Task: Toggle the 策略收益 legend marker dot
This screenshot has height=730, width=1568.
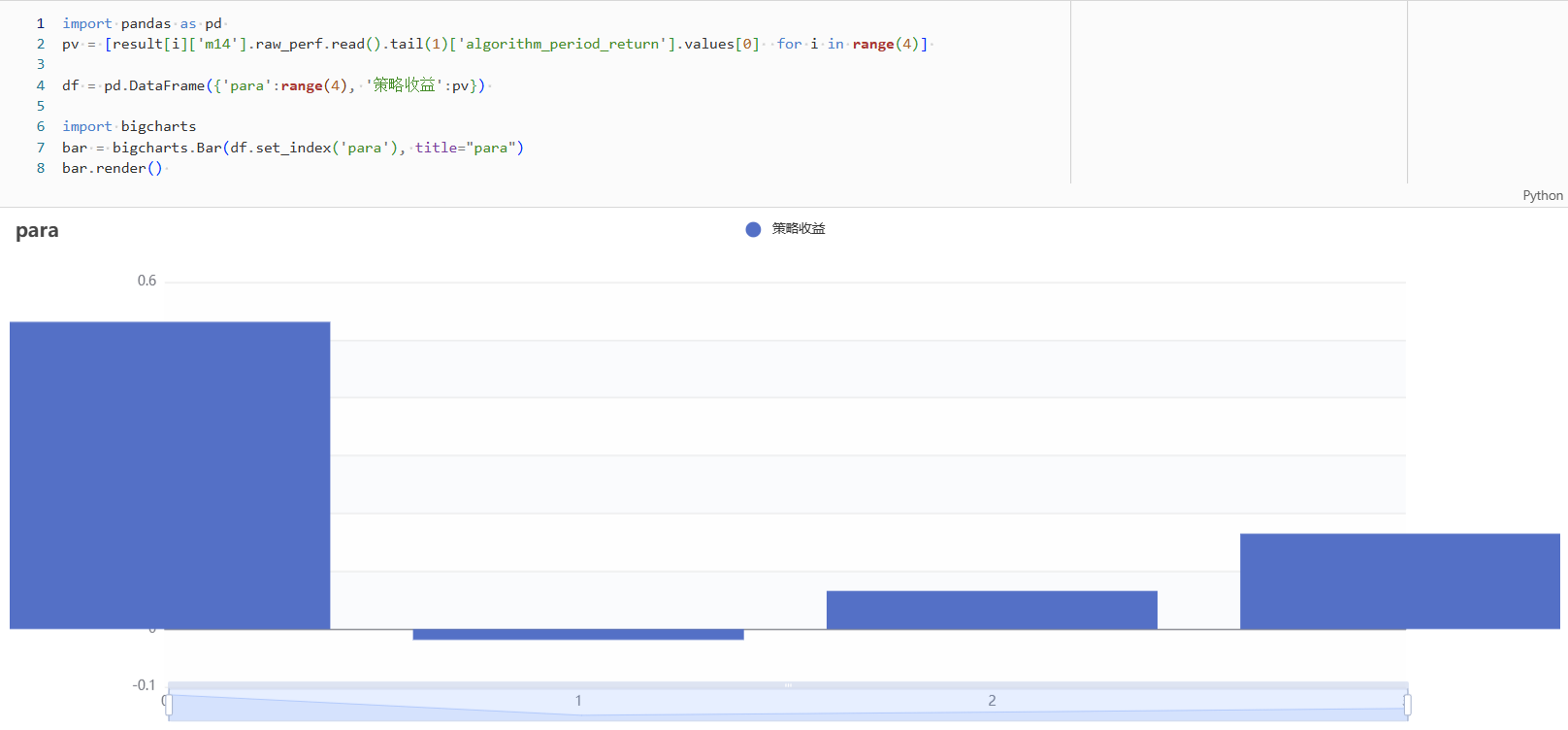Action: 753,229
